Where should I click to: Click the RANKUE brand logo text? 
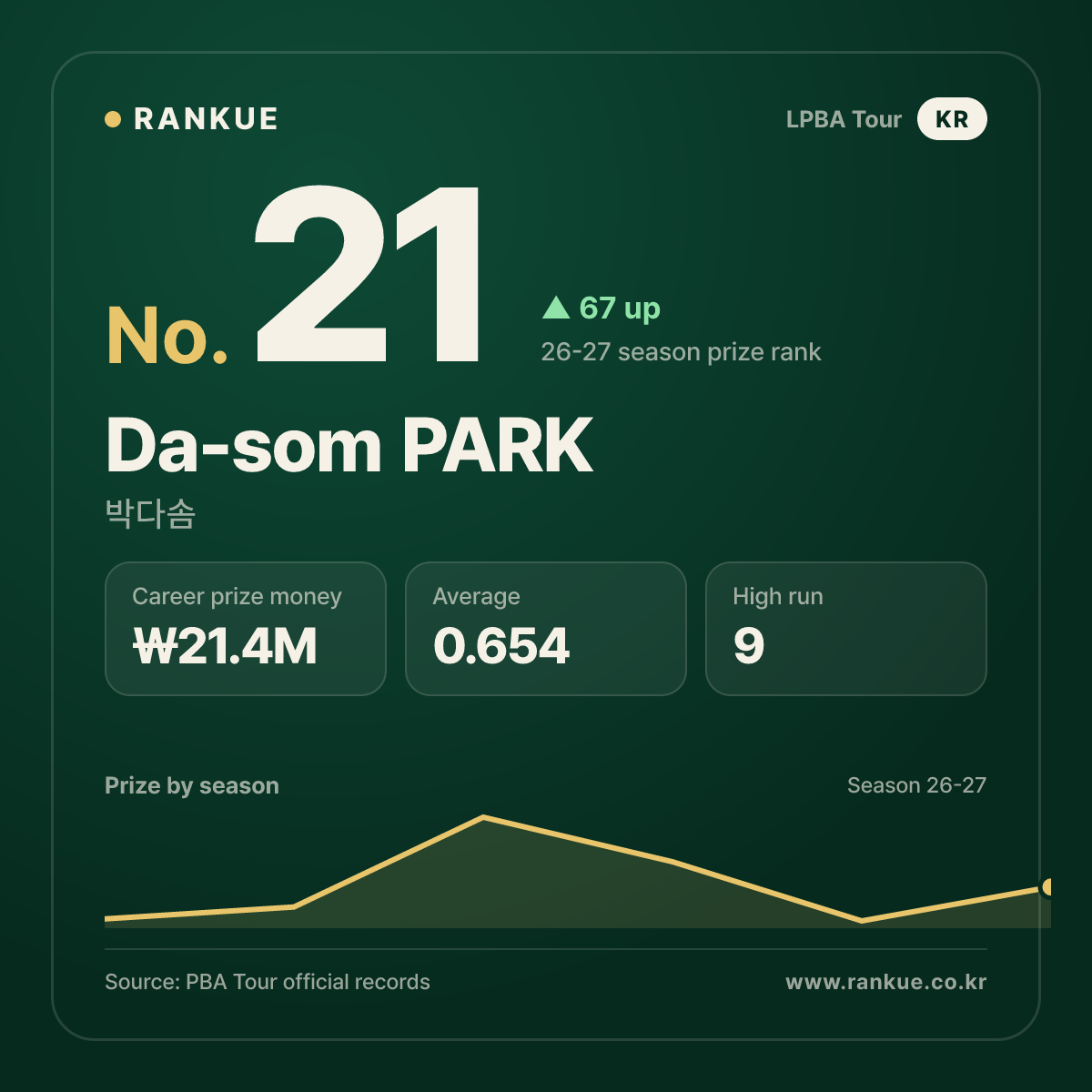(206, 119)
